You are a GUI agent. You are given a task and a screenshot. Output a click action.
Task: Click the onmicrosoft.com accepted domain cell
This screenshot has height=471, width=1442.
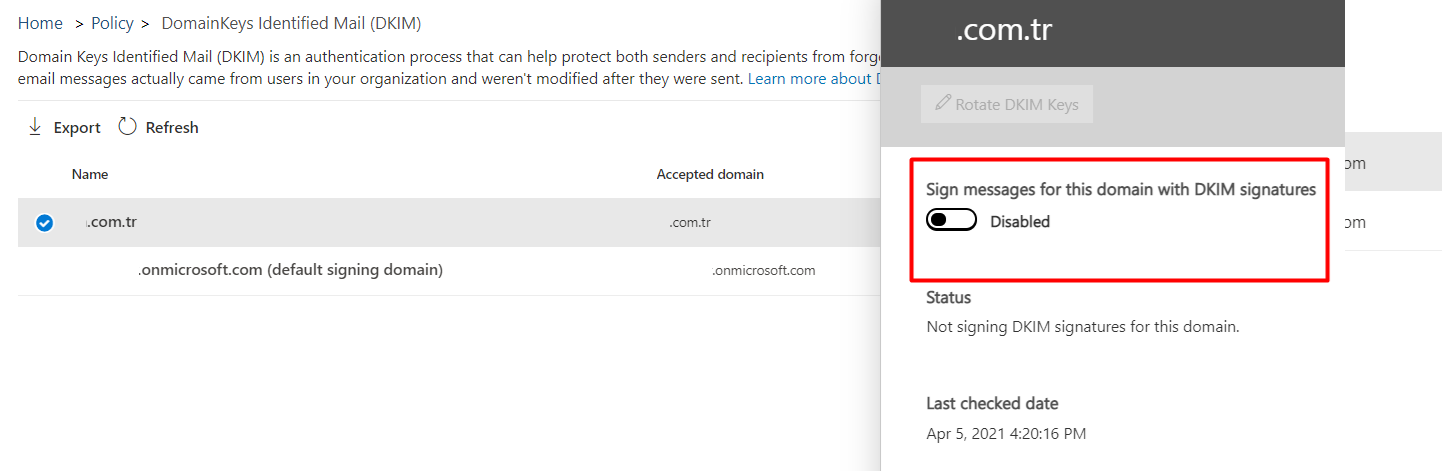pyautogui.click(x=763, y=271)
